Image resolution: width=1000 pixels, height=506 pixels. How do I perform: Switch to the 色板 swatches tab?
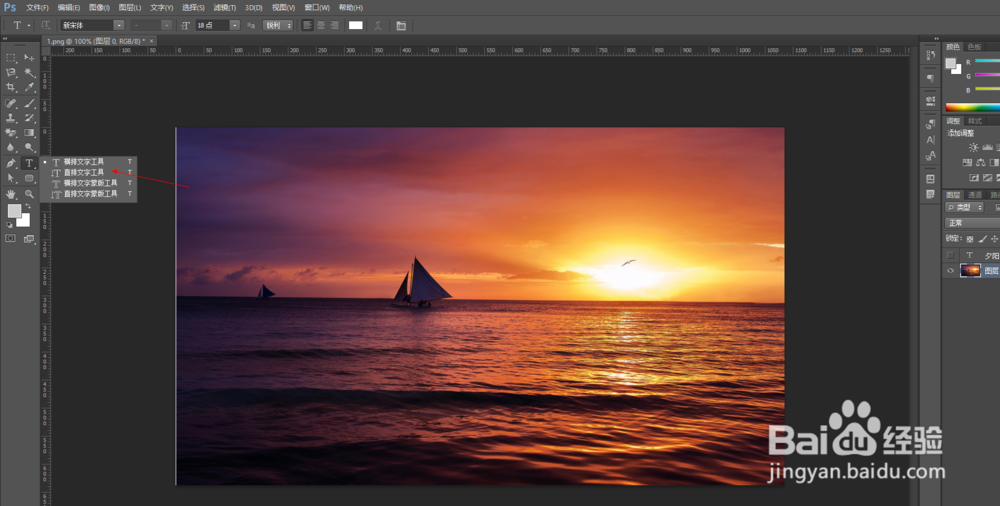coord(974,47)
